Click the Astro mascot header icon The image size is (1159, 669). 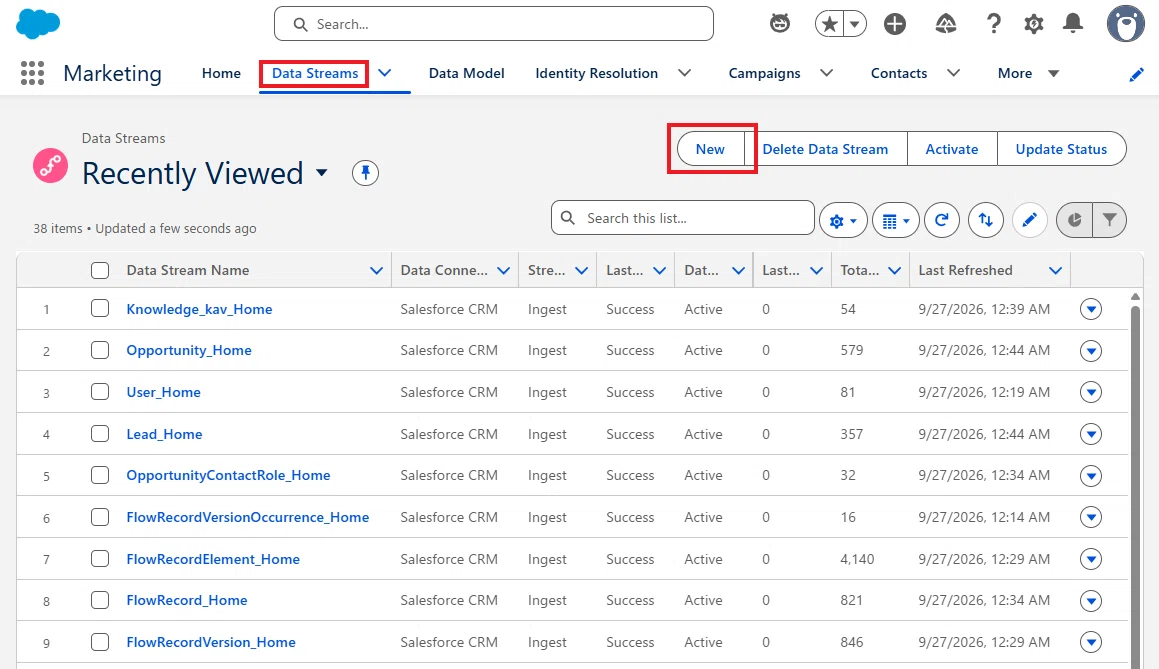(x=780, y=24)
